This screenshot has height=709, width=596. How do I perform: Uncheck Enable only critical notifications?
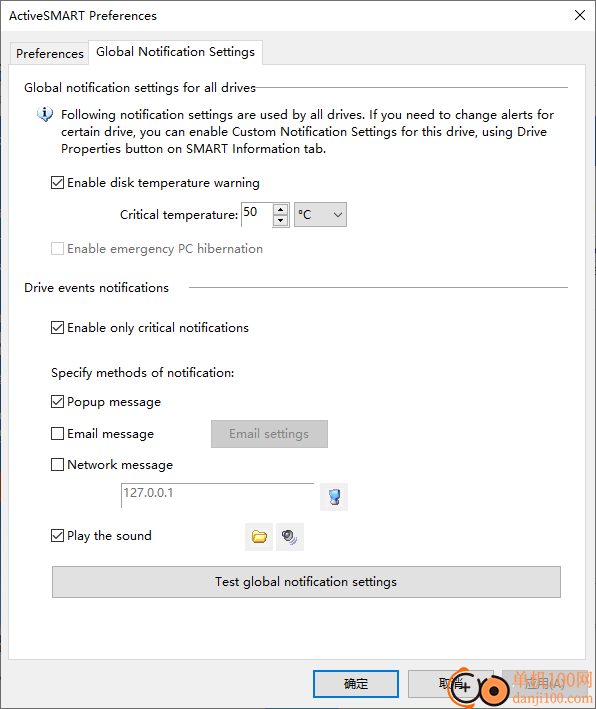click(57, 327)
